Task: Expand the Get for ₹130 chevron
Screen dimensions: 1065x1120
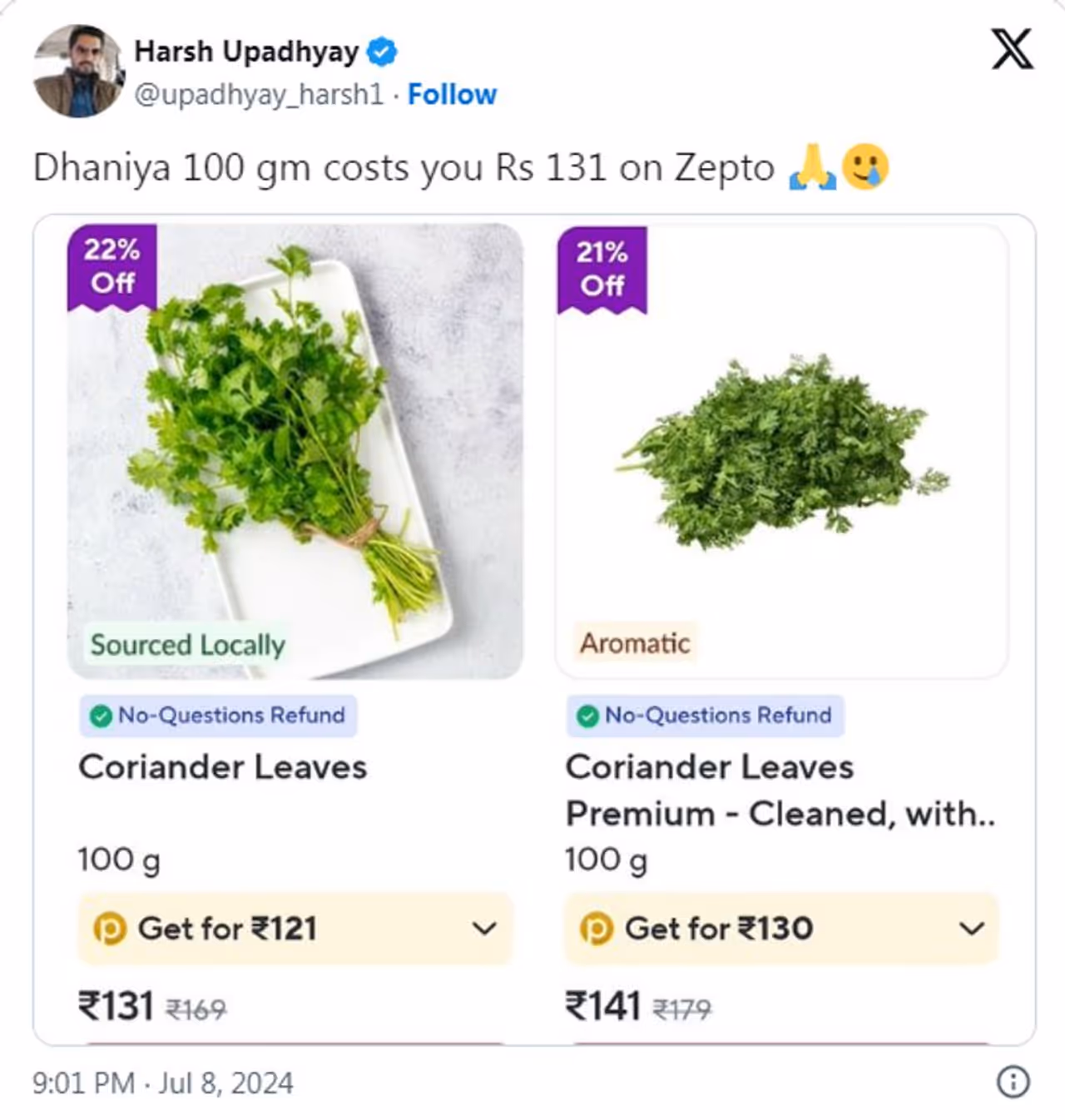Action: click(971, 929)
